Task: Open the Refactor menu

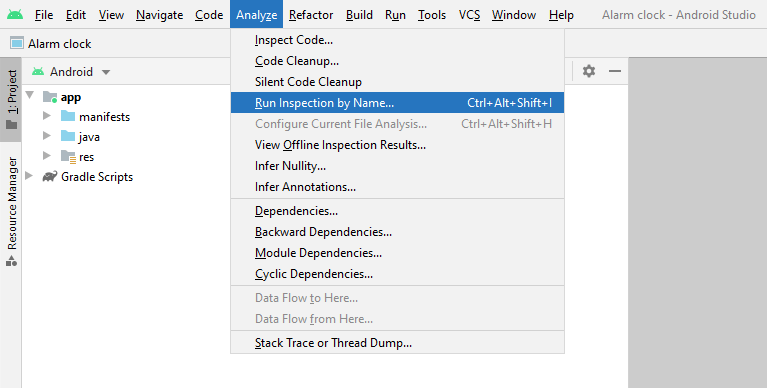Action: (x=311, y=15)
